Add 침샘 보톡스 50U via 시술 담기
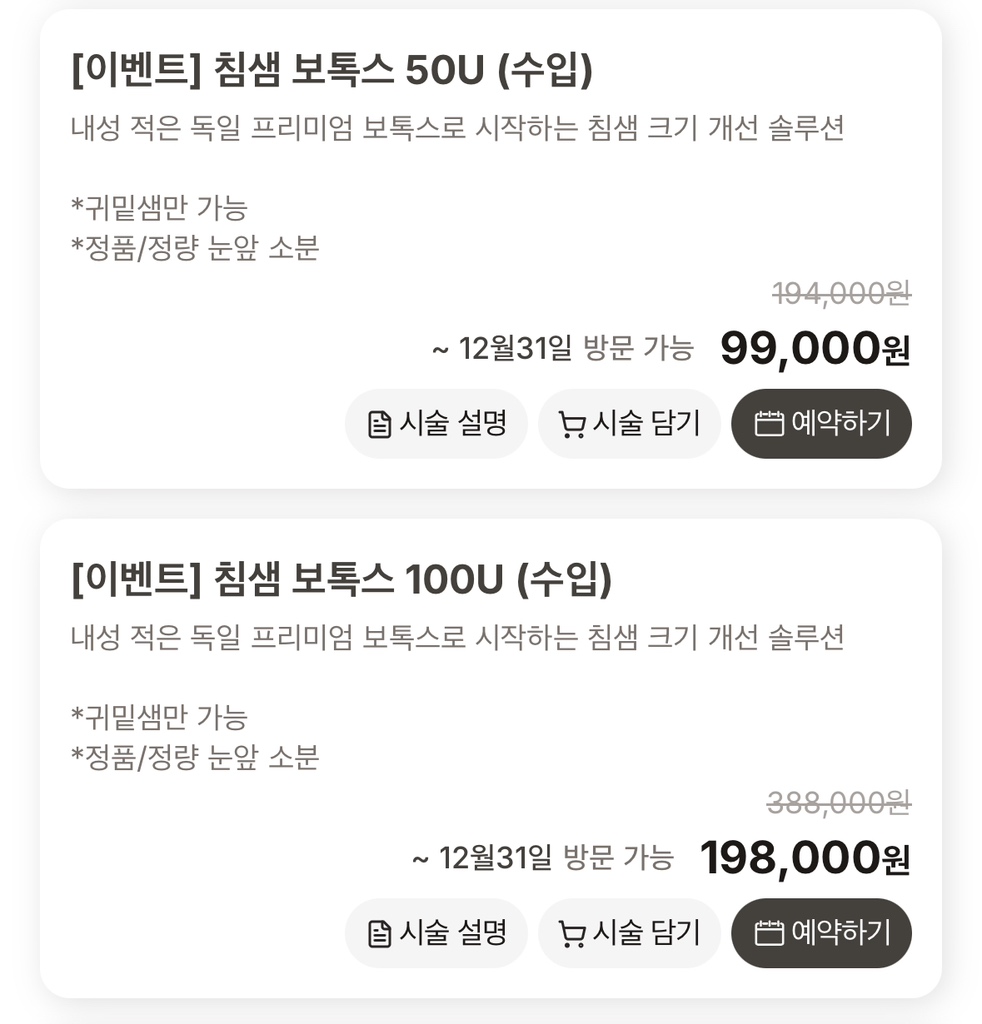 click(629, 424)
